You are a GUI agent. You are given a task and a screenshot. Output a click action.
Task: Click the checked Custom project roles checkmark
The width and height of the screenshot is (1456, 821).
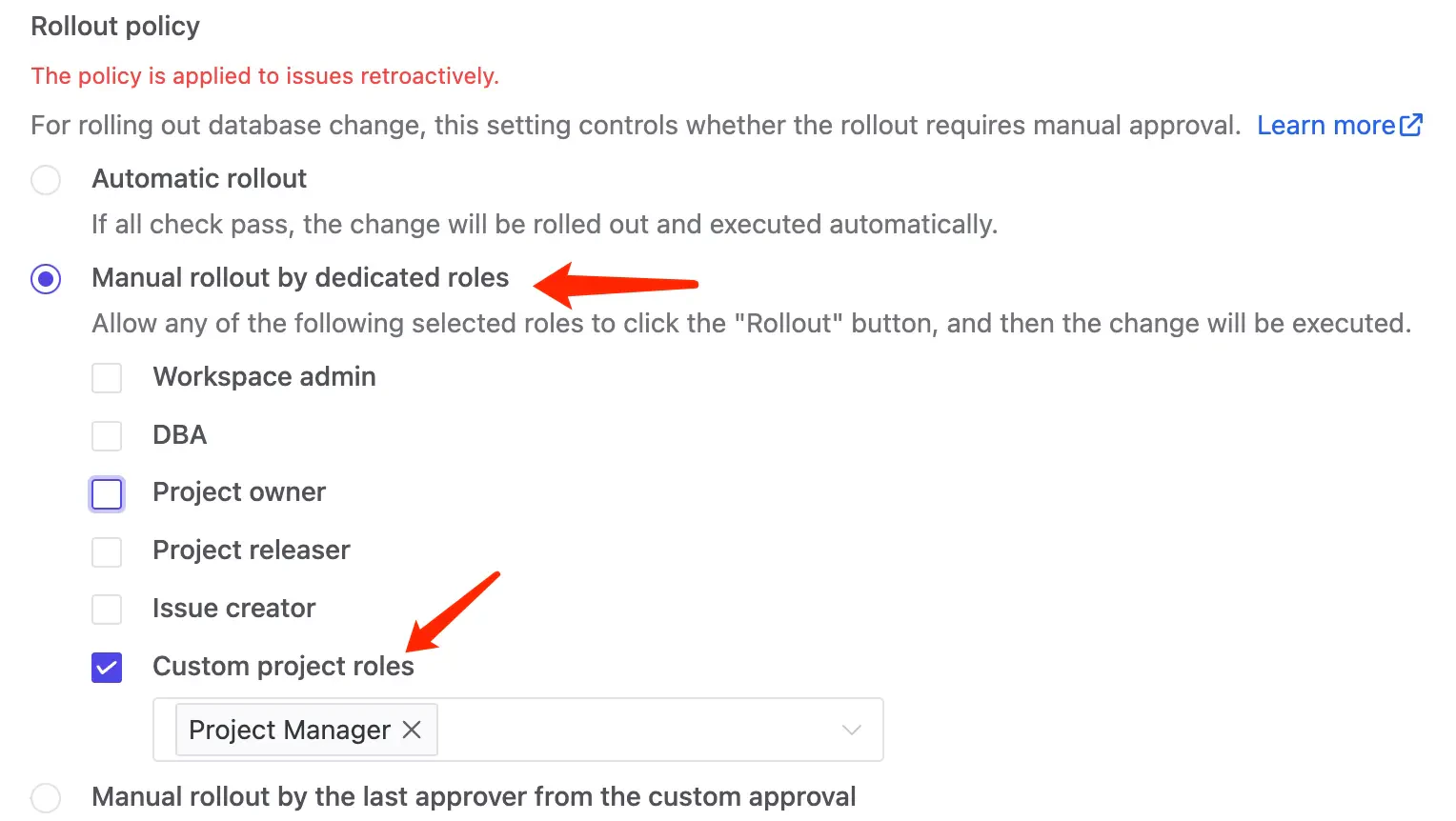click(x=107, y=667)
